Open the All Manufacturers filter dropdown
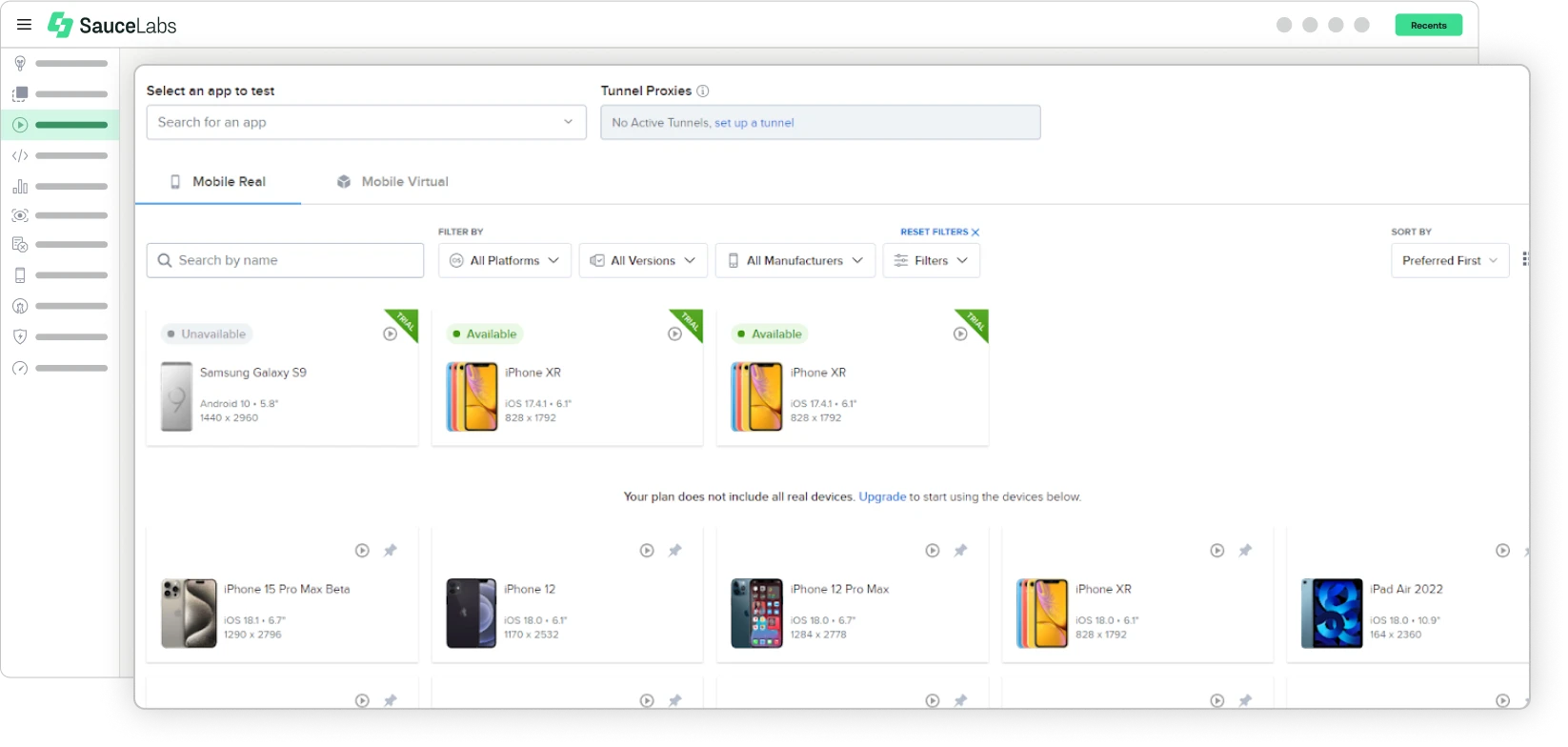Viewport: 1568px width, 747px height. pos(795,260)
